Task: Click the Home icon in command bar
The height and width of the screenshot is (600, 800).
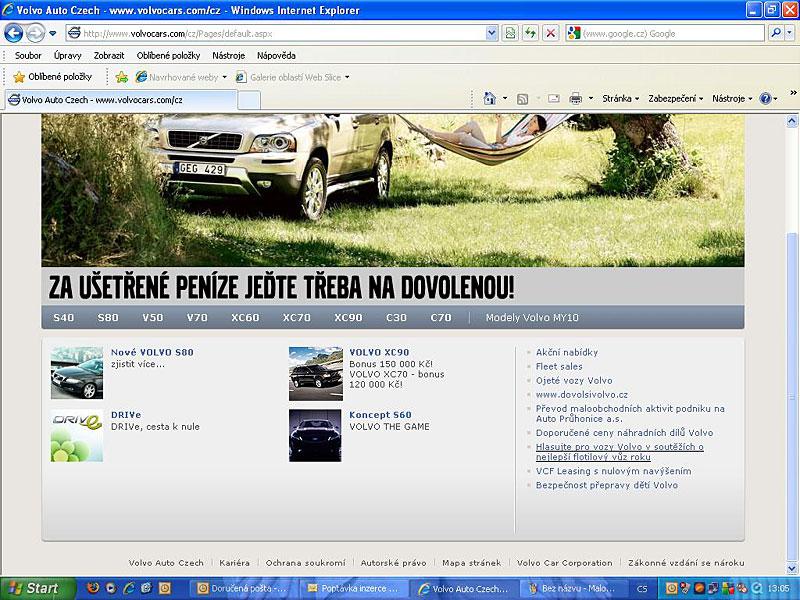Action: tap(489, 98)
